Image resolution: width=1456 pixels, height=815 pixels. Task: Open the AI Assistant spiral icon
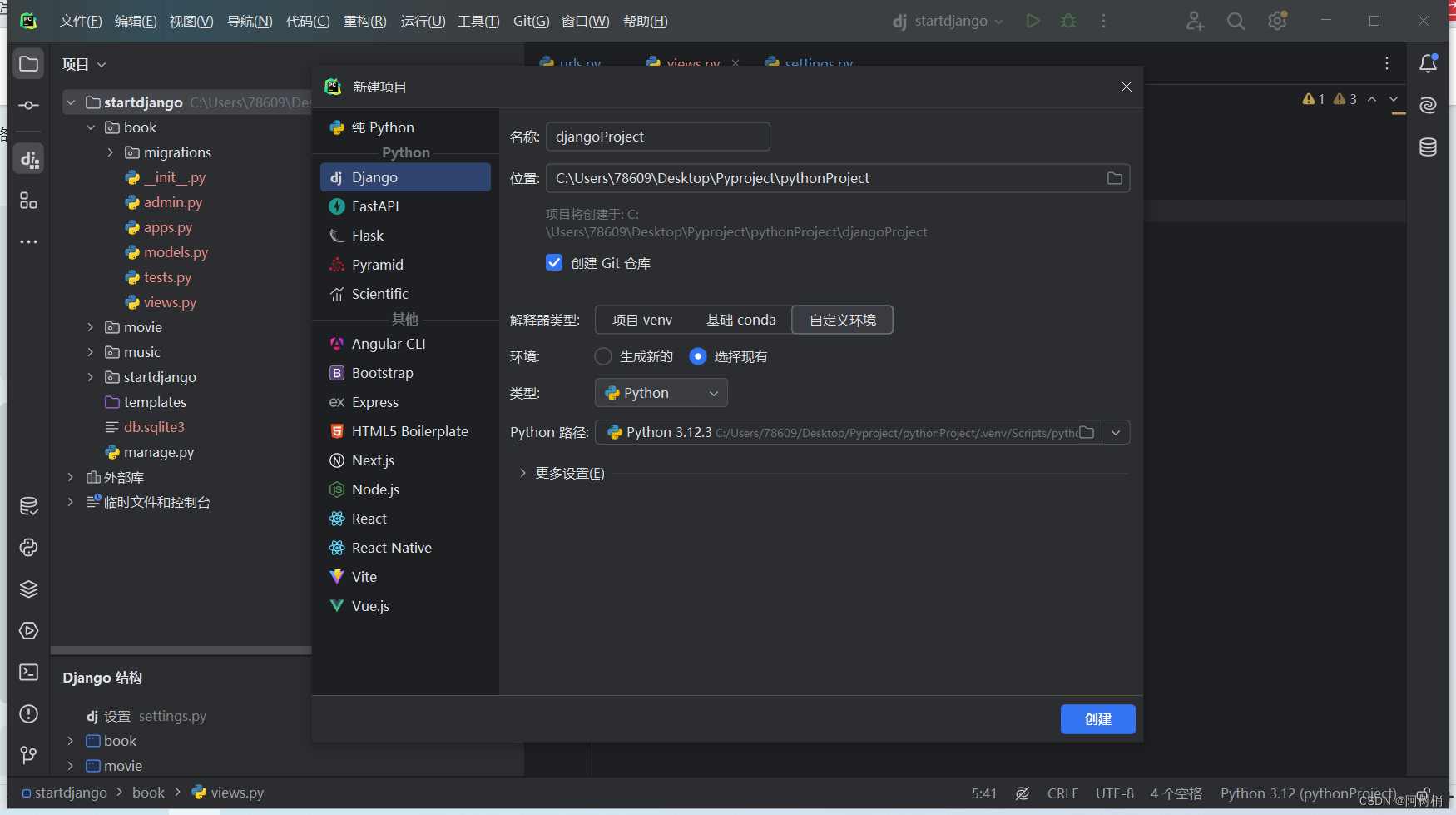click(x=1428, y=106)
